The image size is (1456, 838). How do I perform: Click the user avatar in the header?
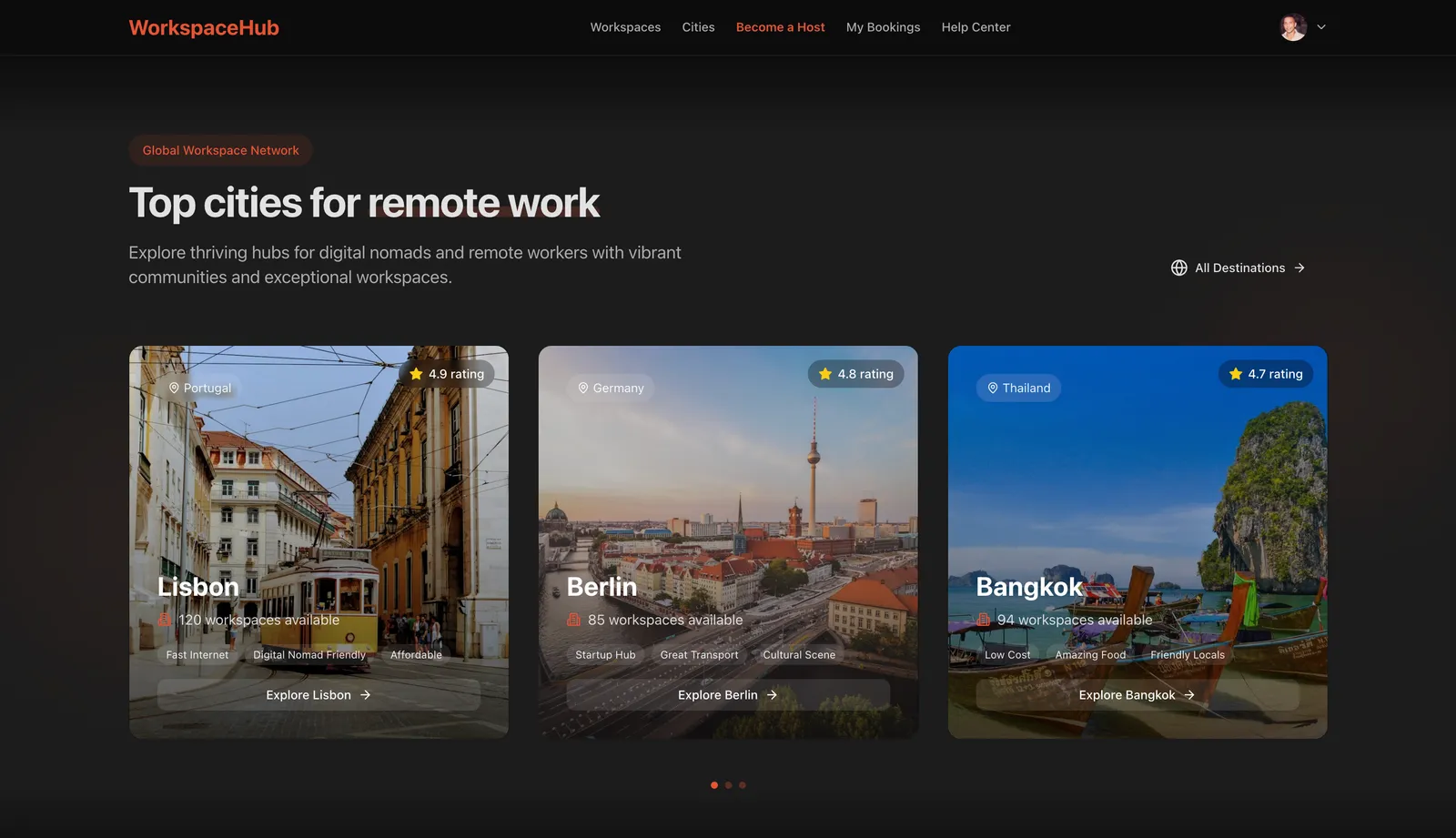[x=1293, y=27]
